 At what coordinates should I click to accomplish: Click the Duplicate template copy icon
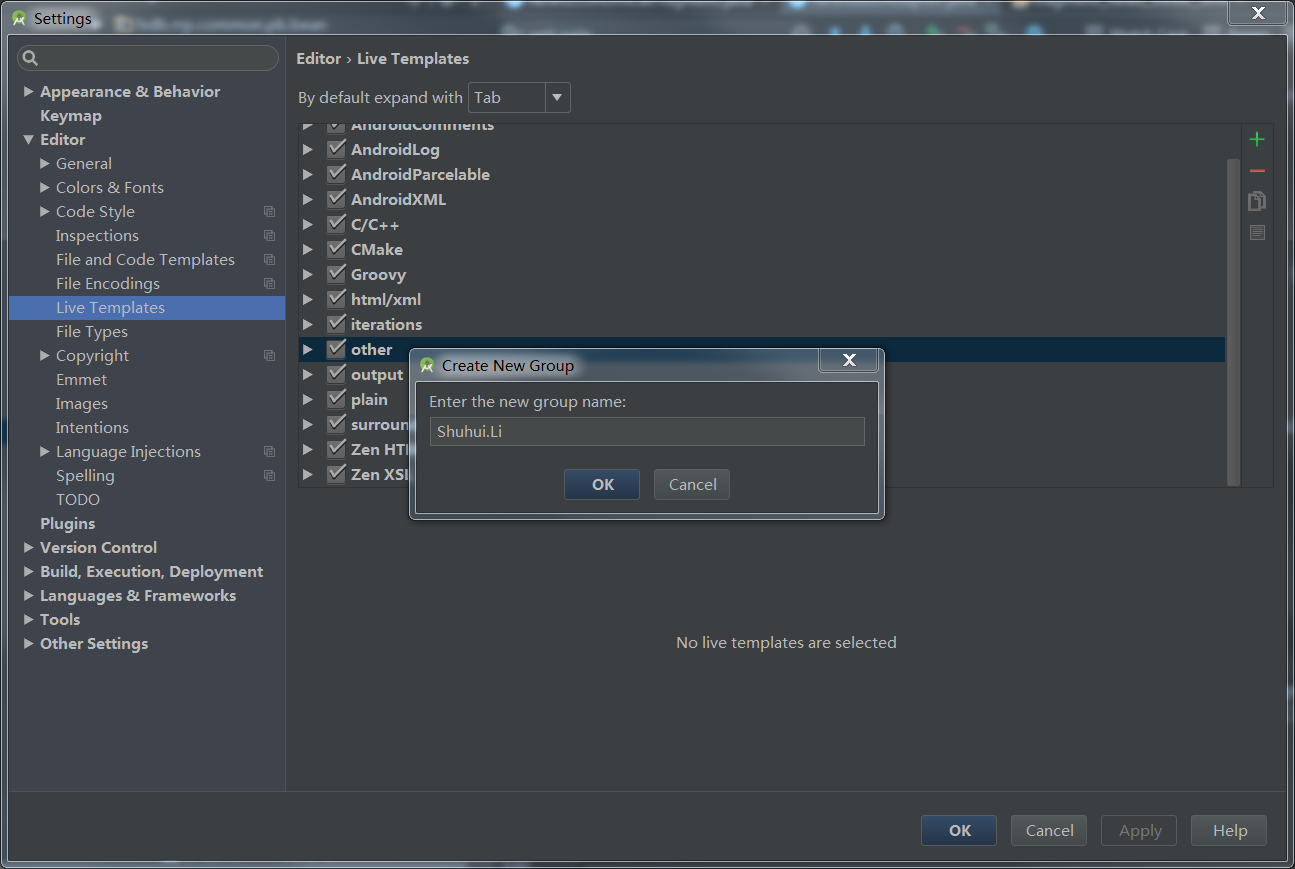(1257, 202)
